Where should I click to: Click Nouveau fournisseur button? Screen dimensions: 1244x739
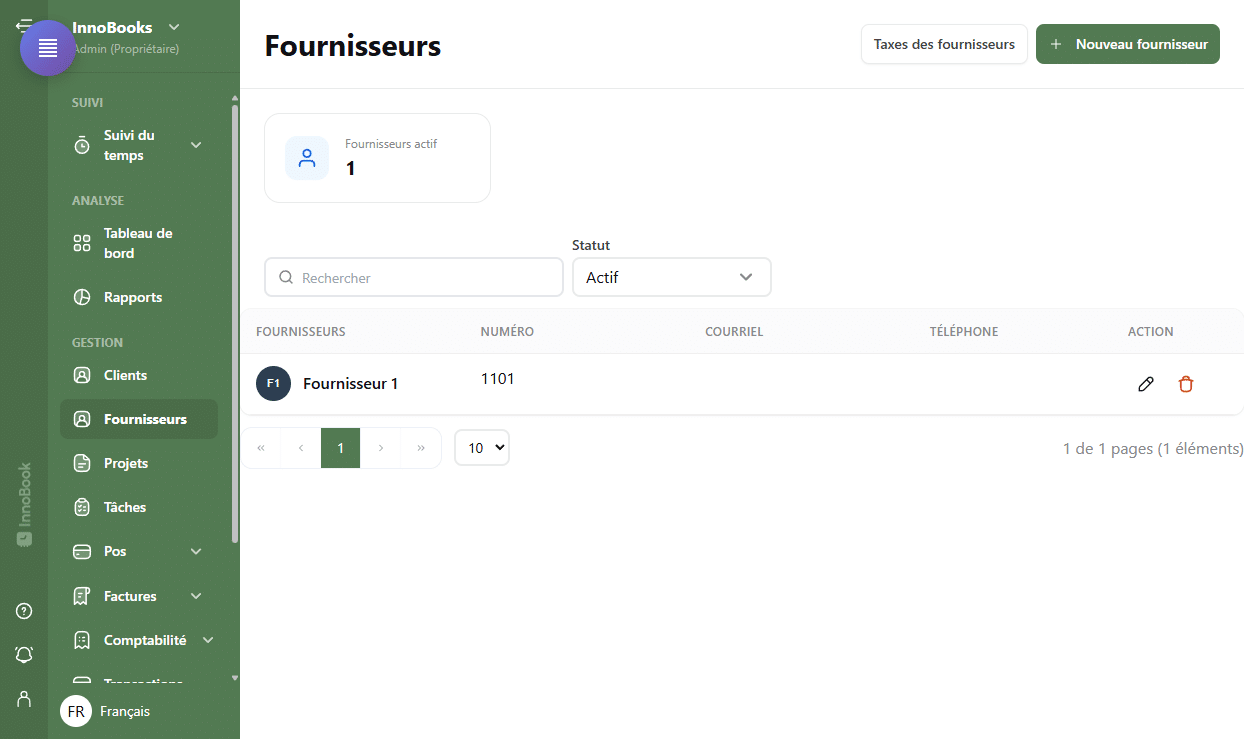point(1128,44)
